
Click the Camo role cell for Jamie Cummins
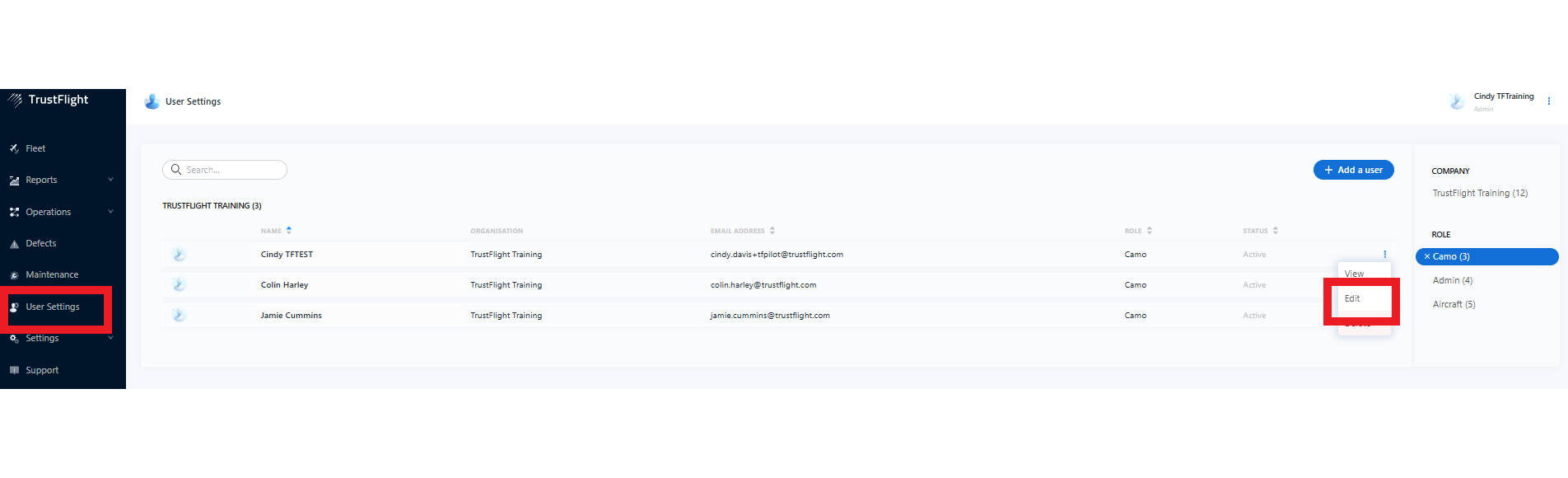coord(1136,316)
